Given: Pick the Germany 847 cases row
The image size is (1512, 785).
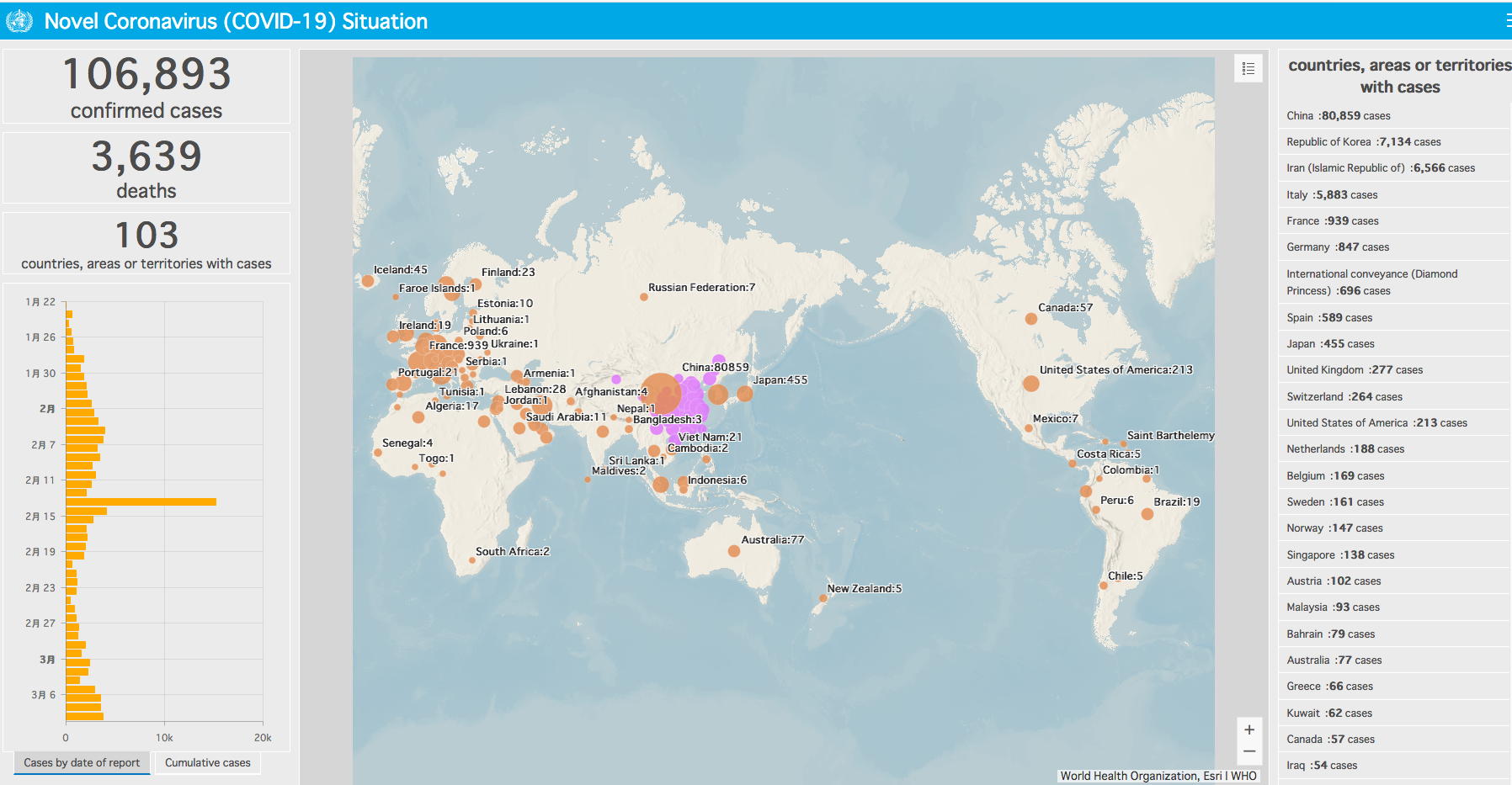Looking at the screenshot, I should [x=1394, y=247].
